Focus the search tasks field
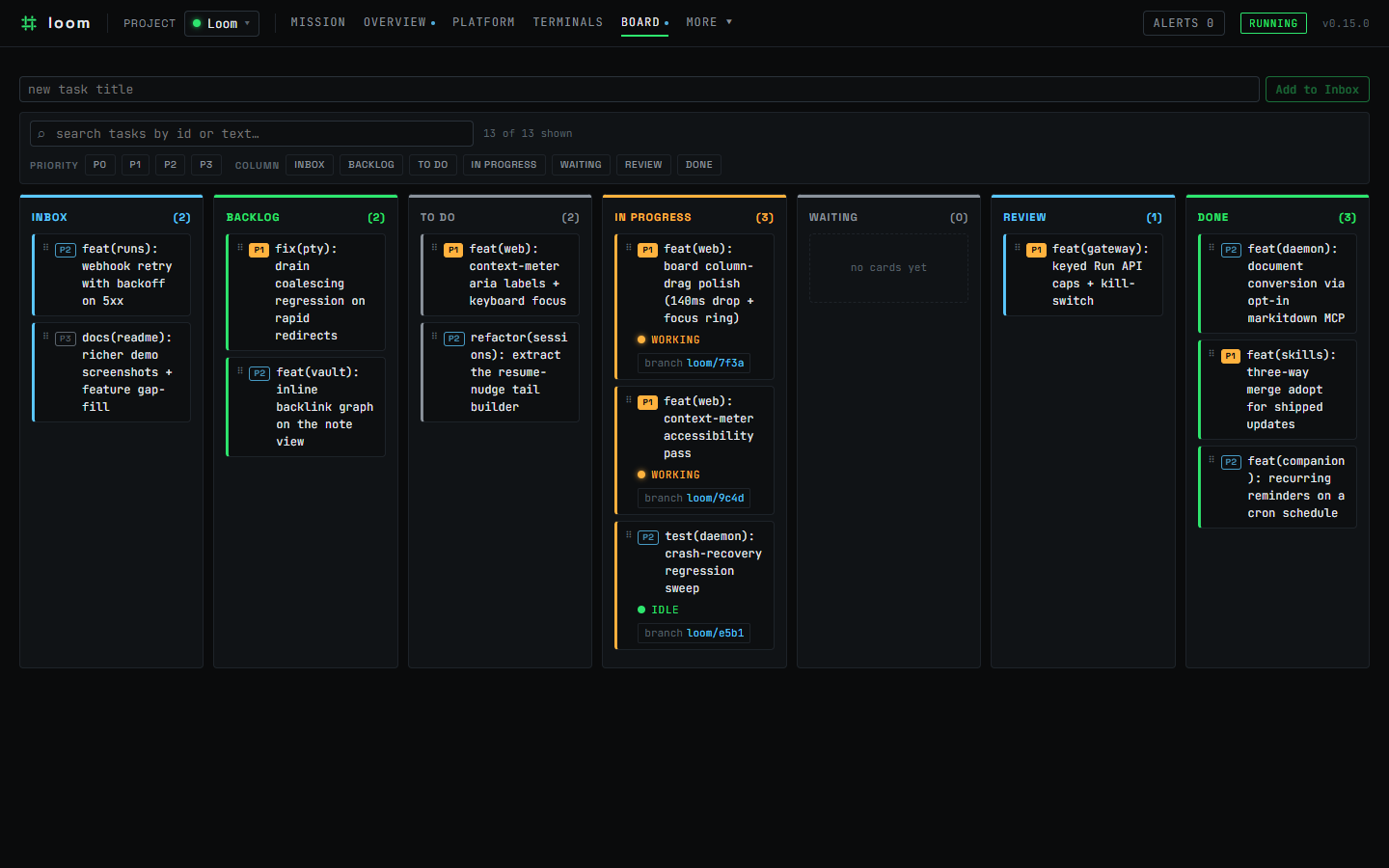Screen dimensions: 1389x868 pyautogui.click(x=252, y=134)
